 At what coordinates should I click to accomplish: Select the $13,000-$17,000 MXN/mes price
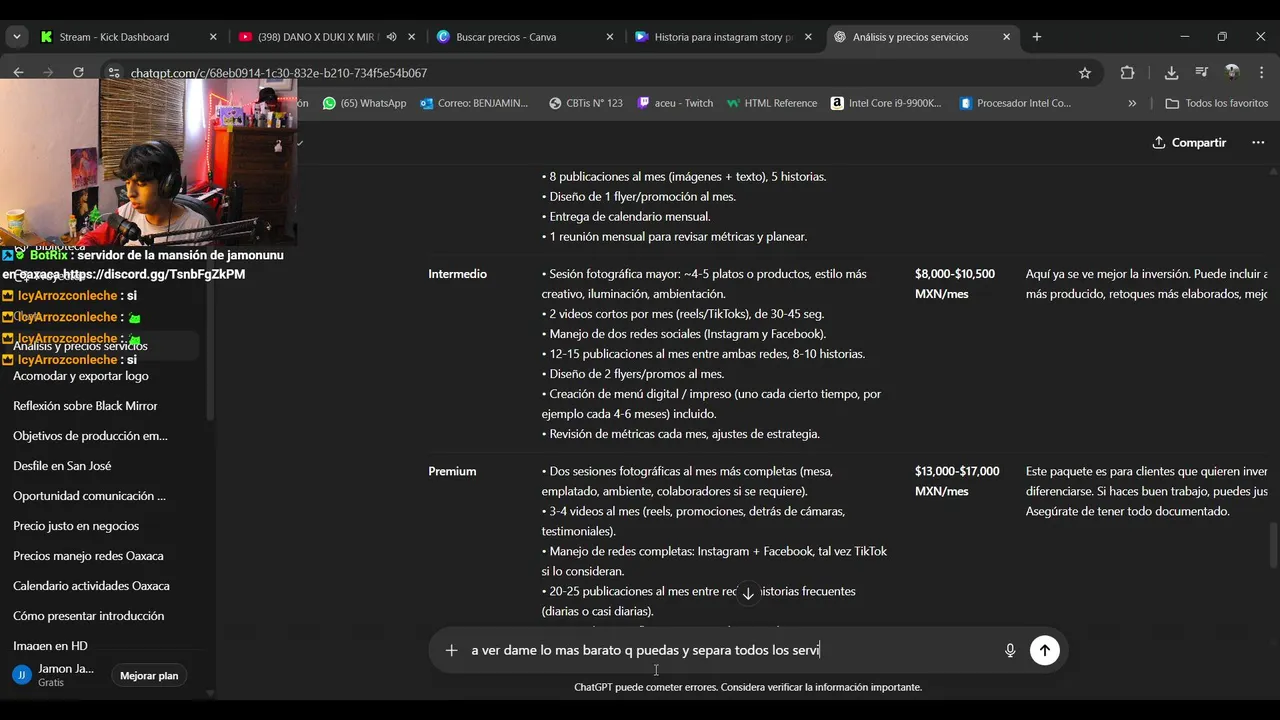pyautogui.click(x=957, y=481)
